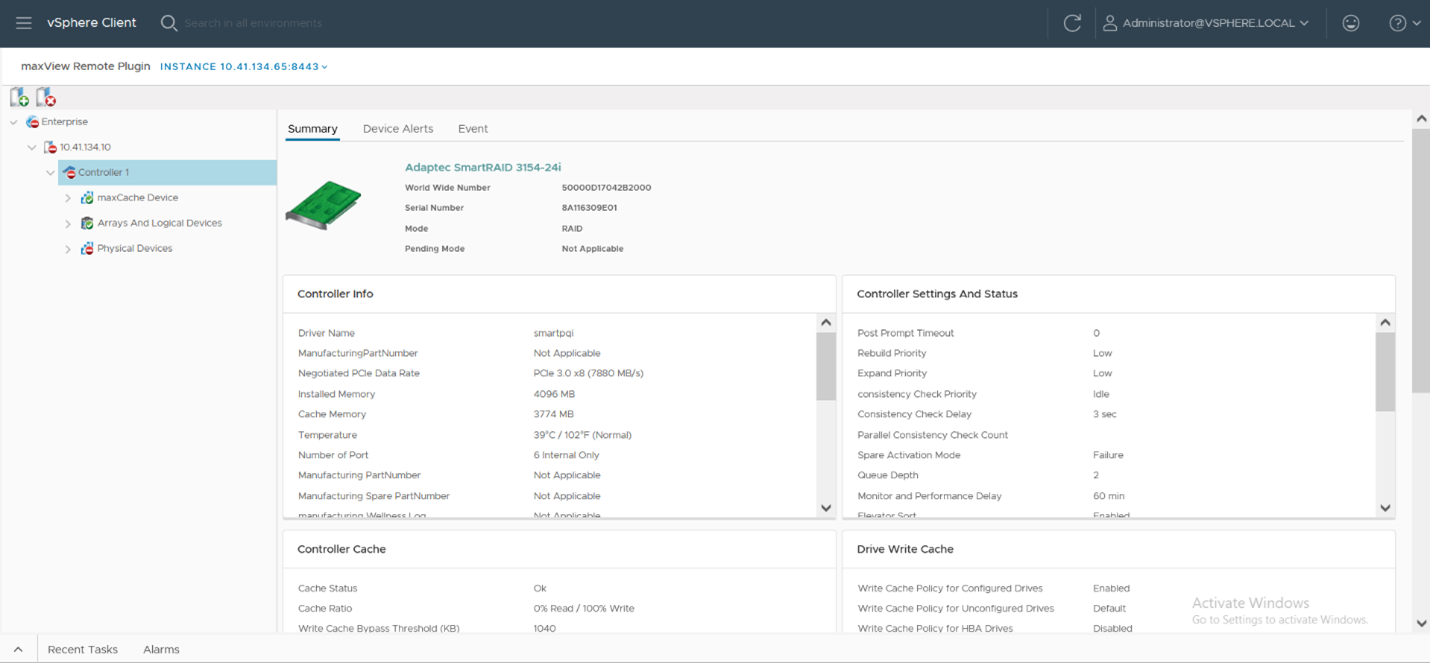Expand the bottom Recent Tasks panel chevron
Image resolution: width=1430 pixels, height=663 pixels.
[18, 649]
